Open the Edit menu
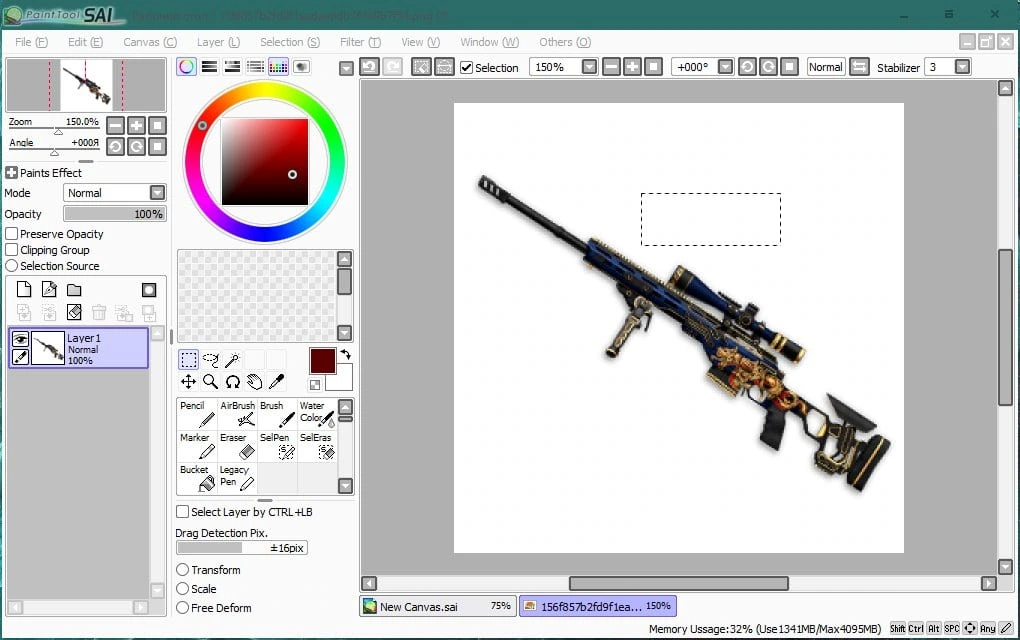 click(85, 42)
